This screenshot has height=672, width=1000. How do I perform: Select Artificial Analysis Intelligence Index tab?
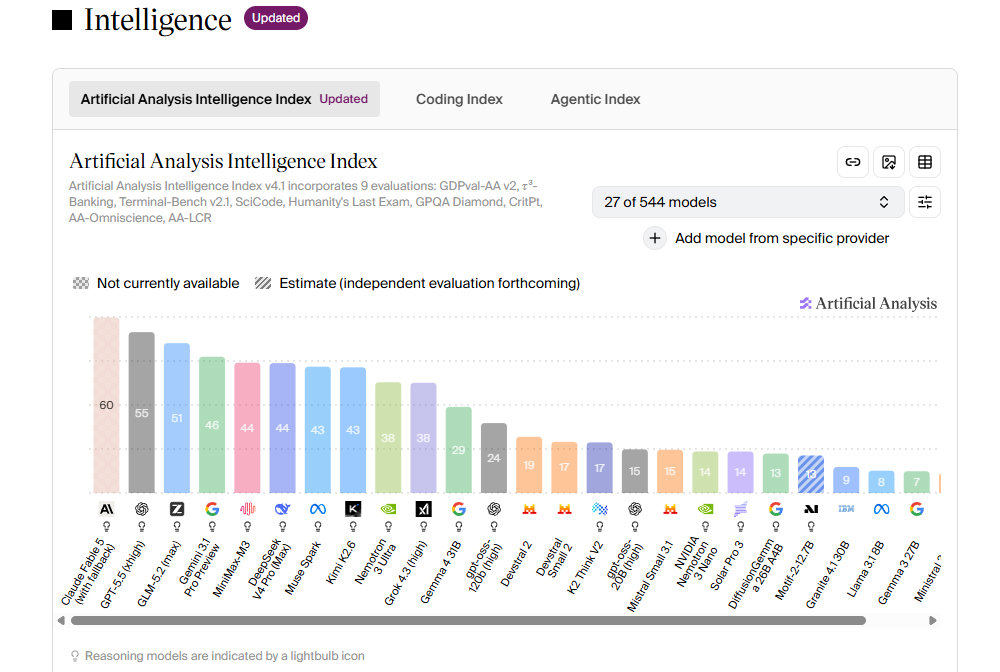pyautogui.click(x=224, y=99)
